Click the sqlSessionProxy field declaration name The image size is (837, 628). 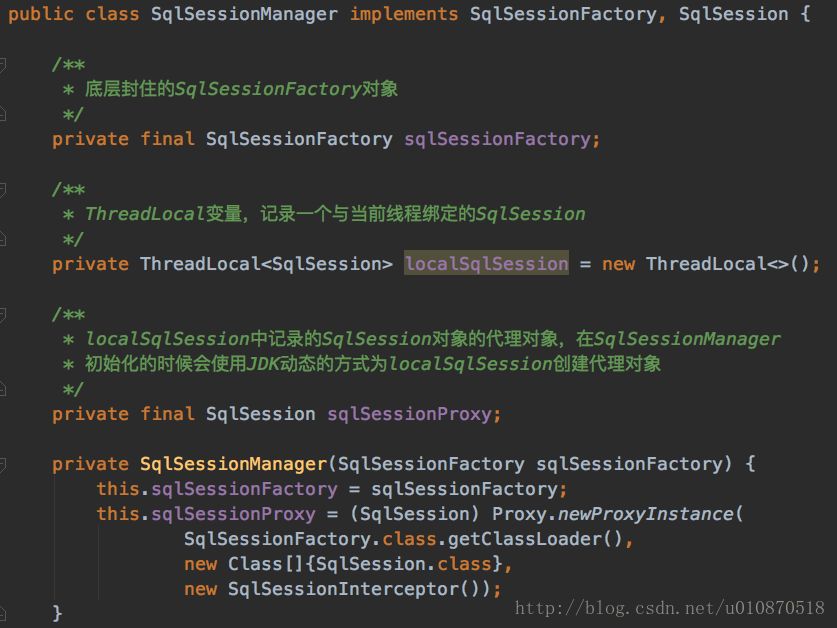tap(409, 414)
